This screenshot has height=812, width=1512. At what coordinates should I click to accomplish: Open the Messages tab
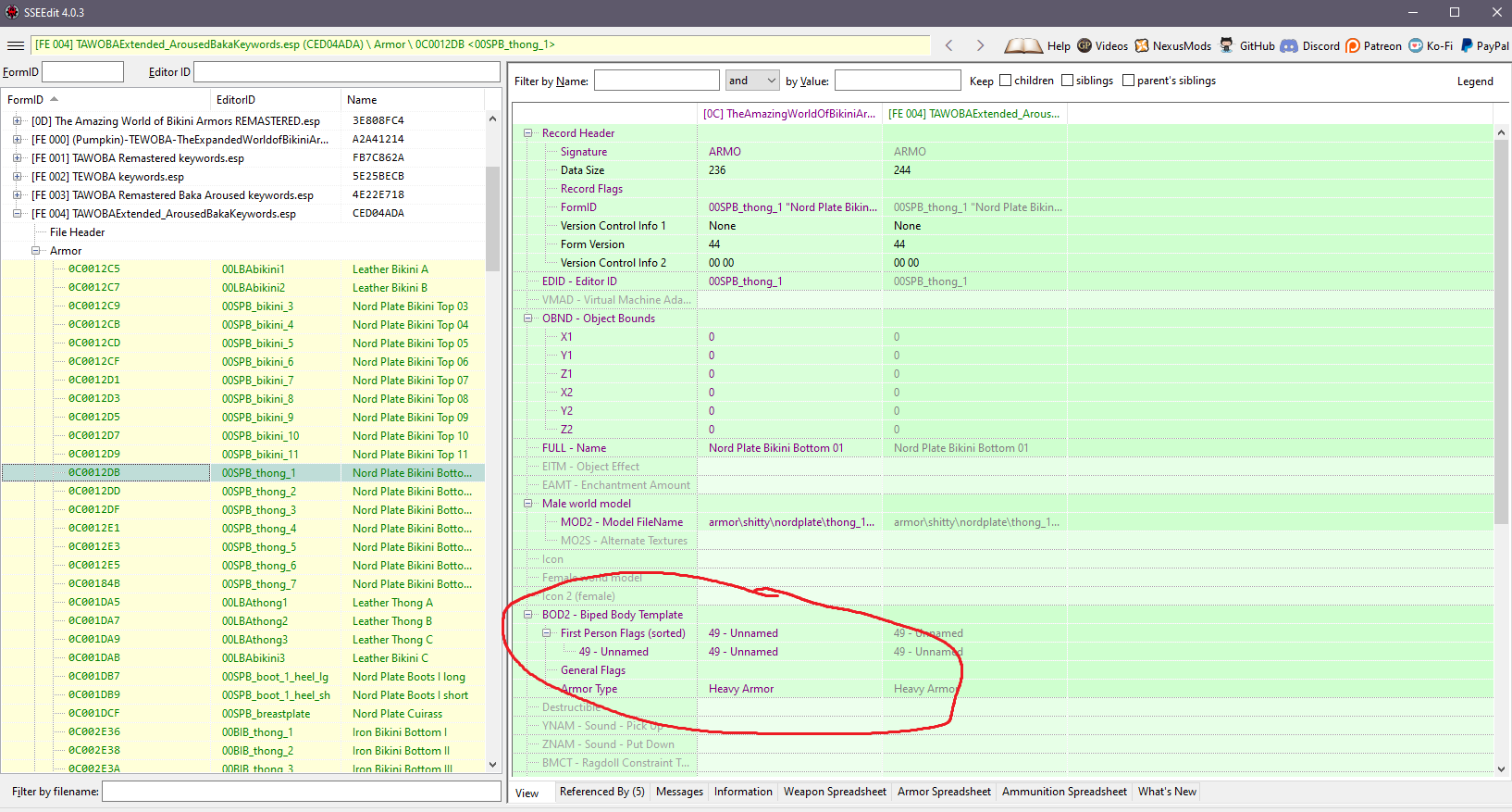coord(679,792)
